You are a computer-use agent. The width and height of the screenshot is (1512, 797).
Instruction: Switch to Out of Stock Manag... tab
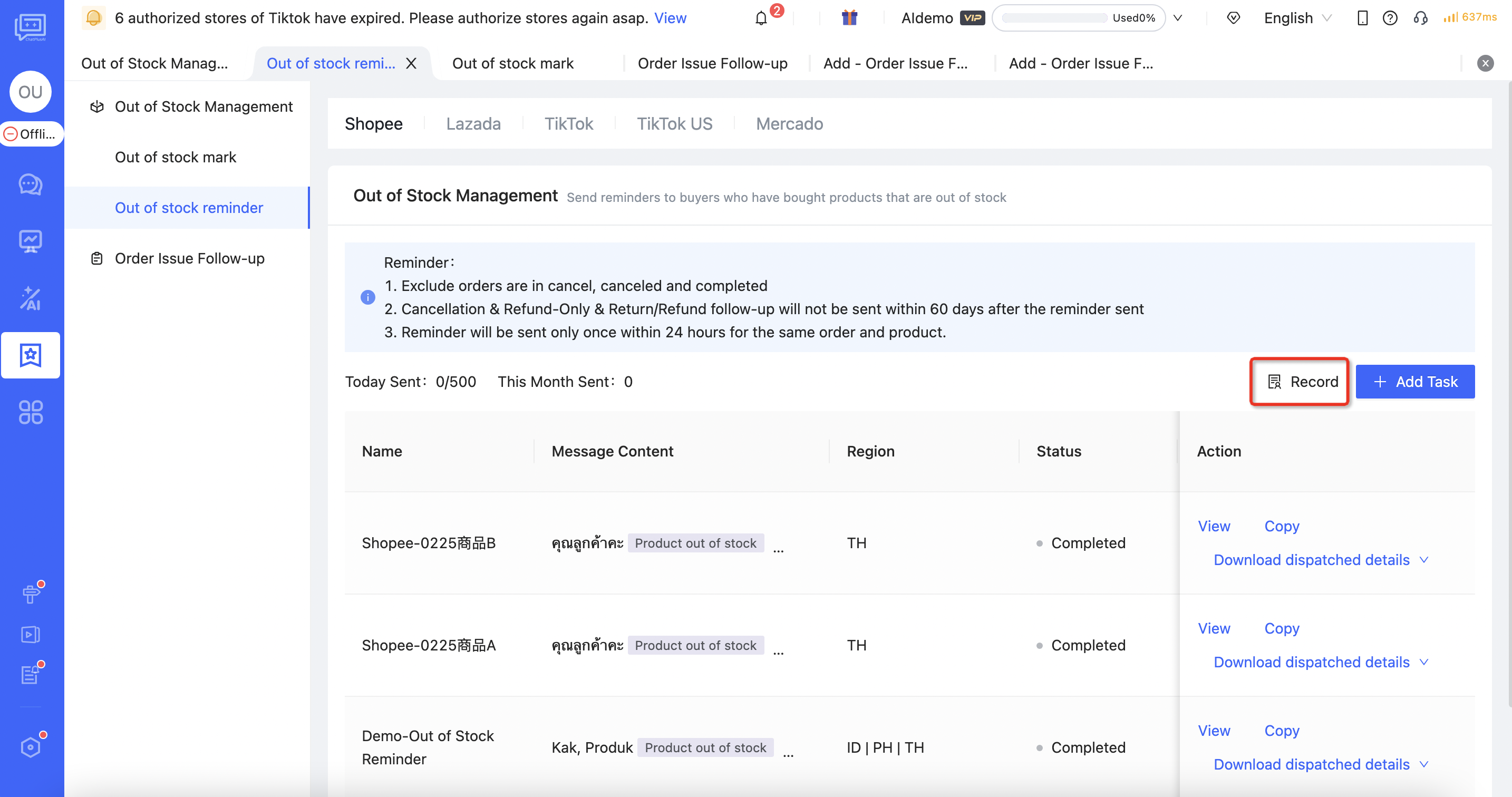pyautogui.click(x=154, y=63)
